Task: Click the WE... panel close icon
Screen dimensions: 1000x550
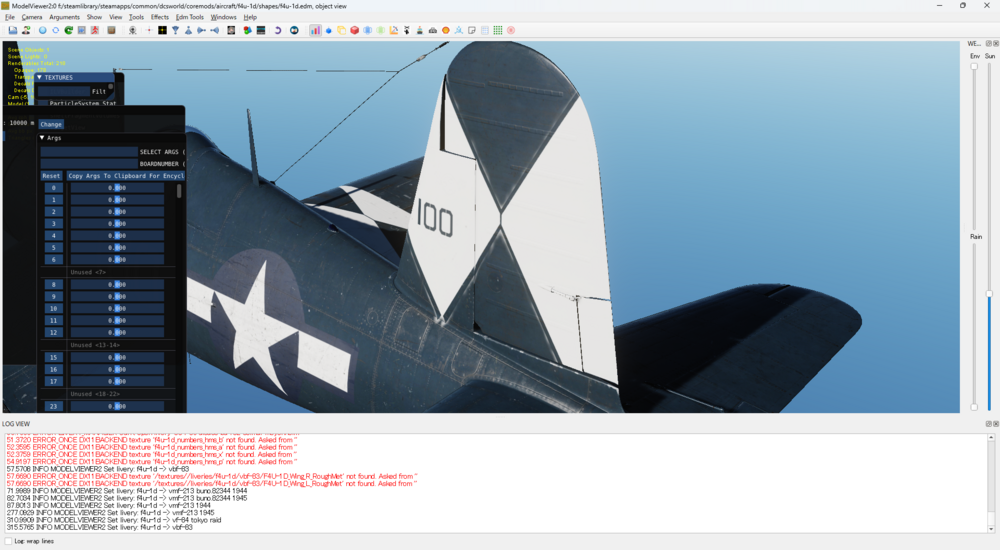Action: pos(996,43)
